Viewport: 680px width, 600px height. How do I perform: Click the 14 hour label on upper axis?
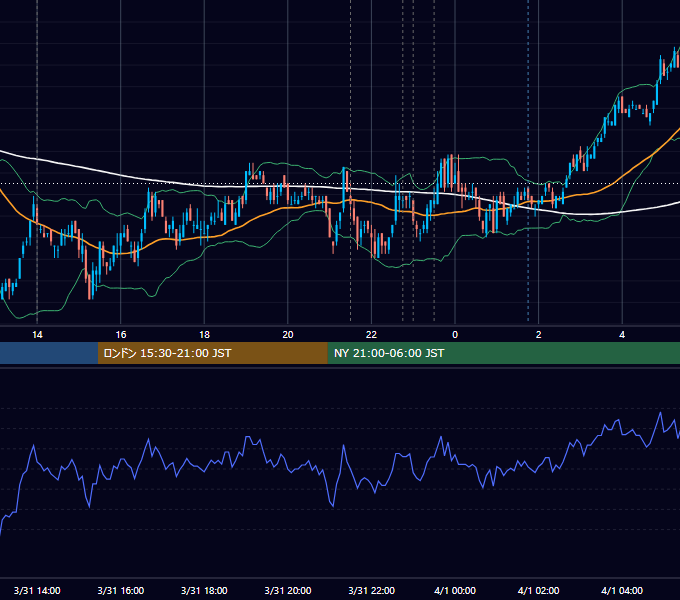pyautogui.click(x=37, y=335)
